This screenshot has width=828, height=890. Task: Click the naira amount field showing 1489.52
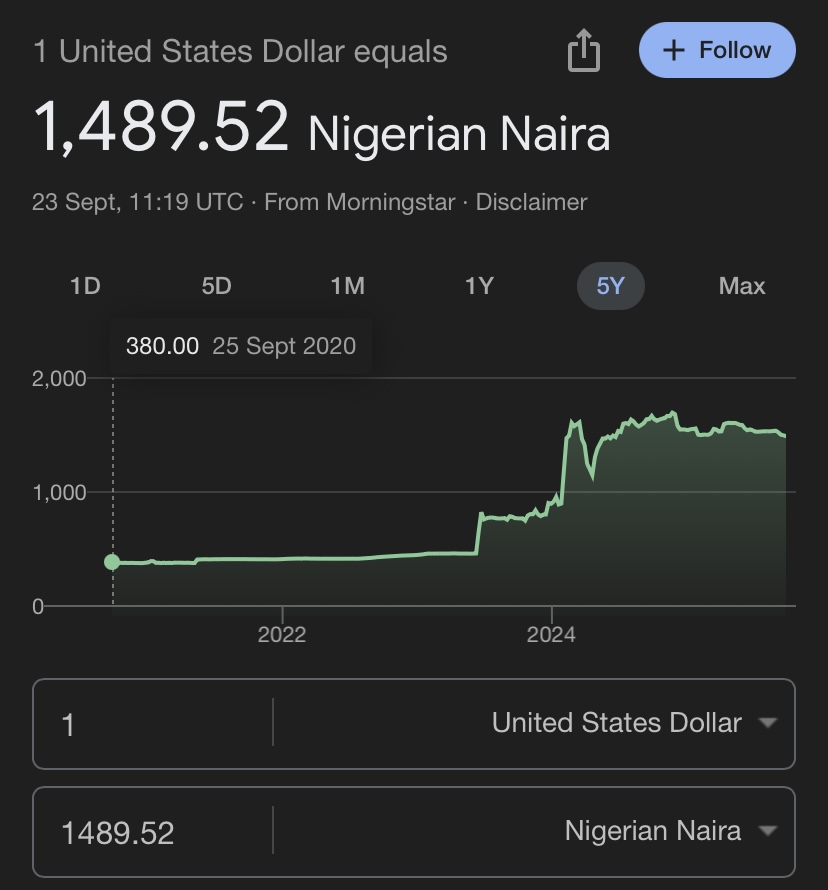click(150, 832)
